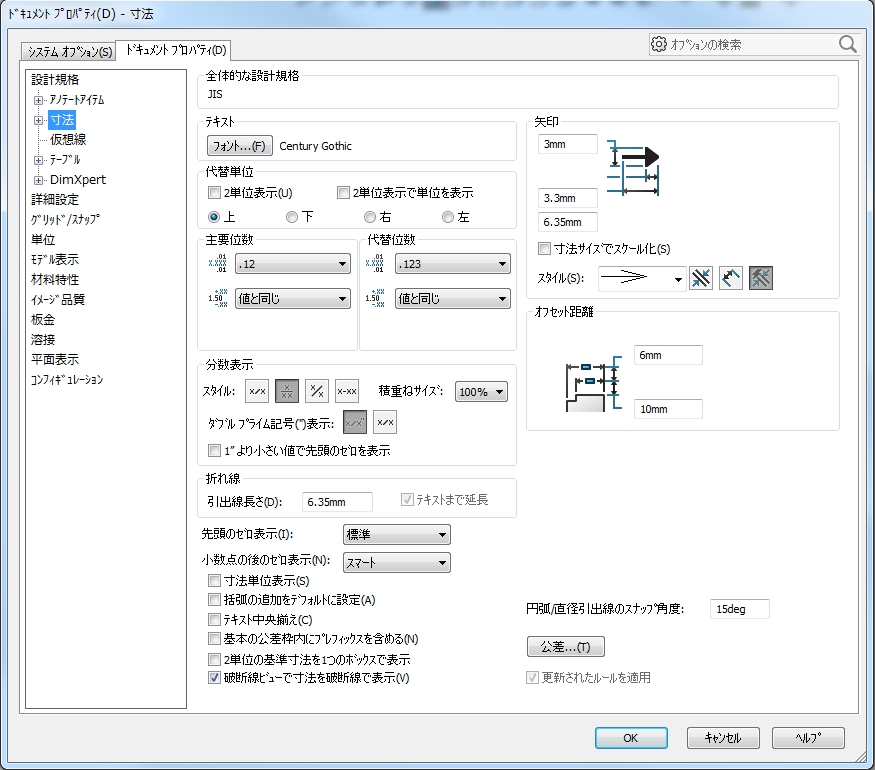Choose the diagonal fraction style icon
This screenshot has width=875, height=770.
point(317,392)
